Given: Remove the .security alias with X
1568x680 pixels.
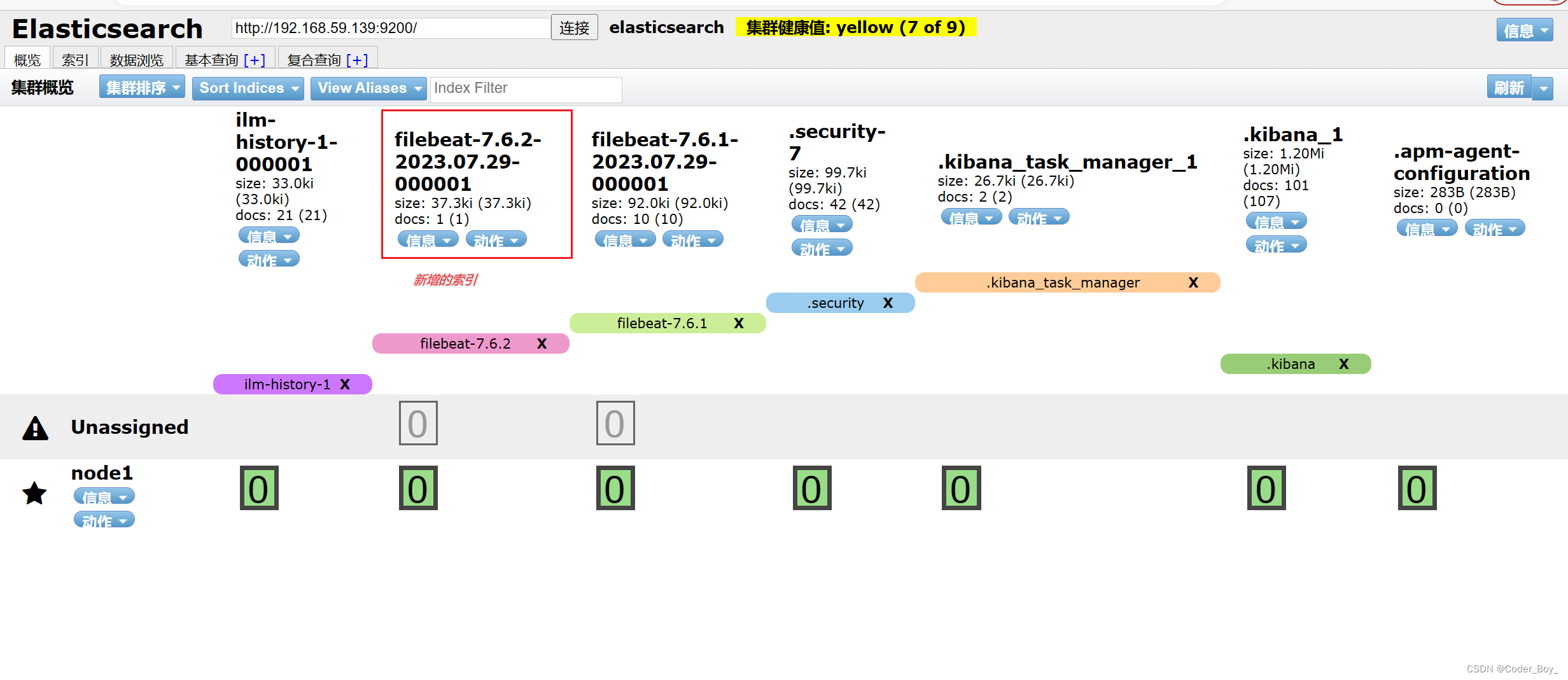Looking at the screenshot, I should point(888,303).
